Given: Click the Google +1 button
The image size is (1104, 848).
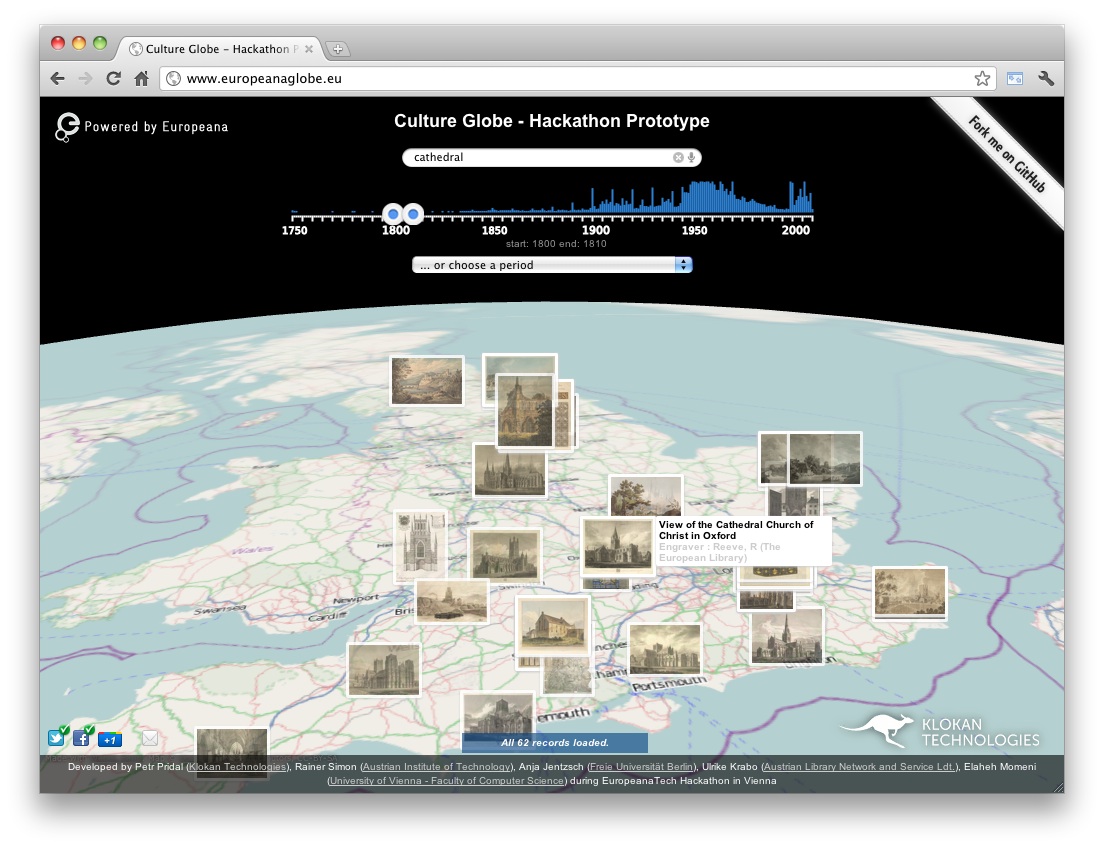Looking at the screenshot, I should (x=110, y=740).
